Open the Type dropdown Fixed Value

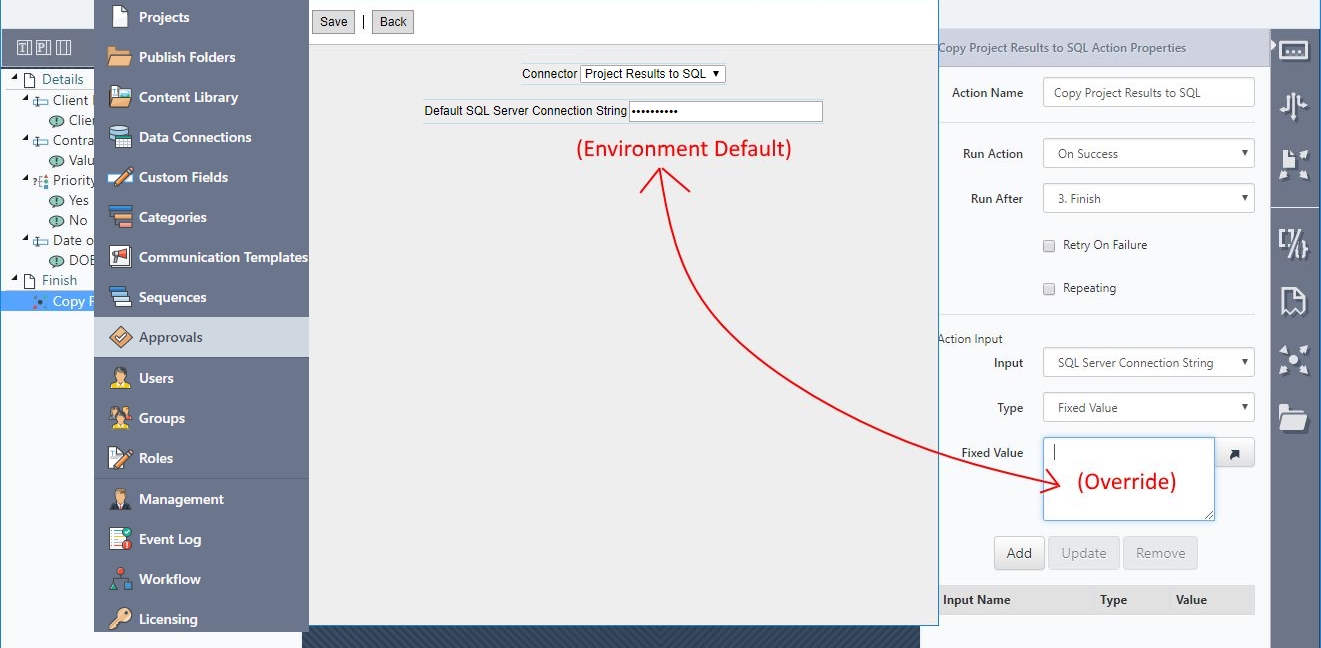pyautogui.click(x=1148, y=408)
